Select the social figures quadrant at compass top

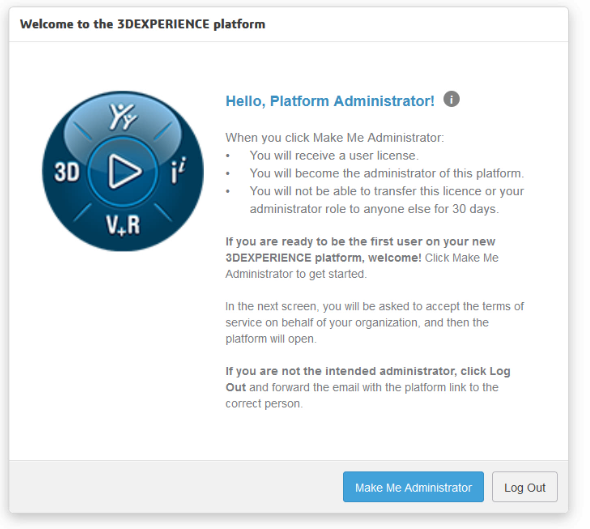click(x=123, y=117)
